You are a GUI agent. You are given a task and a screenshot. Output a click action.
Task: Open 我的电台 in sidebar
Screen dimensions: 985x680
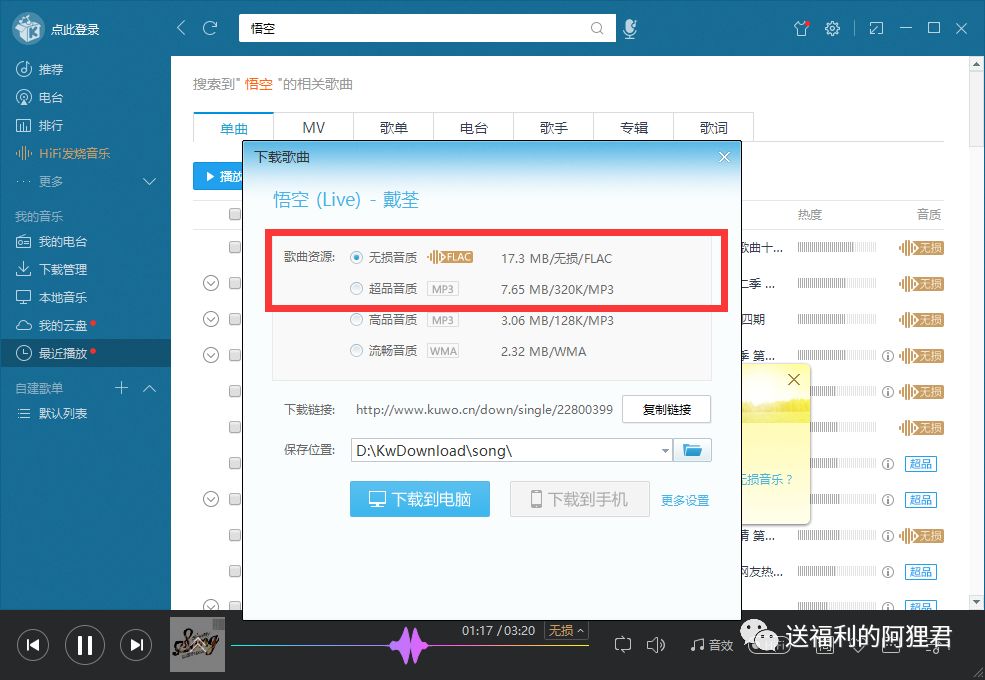[52, 241]
